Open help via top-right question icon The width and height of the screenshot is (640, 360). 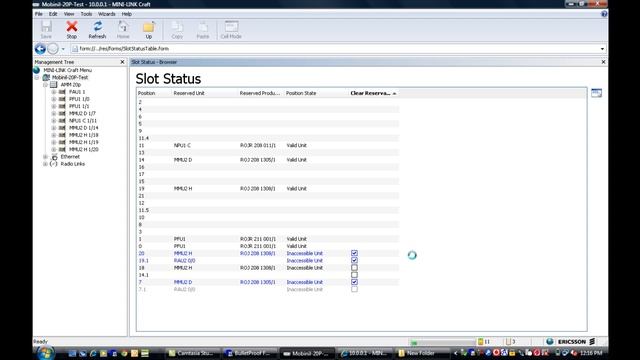[604, 14]
